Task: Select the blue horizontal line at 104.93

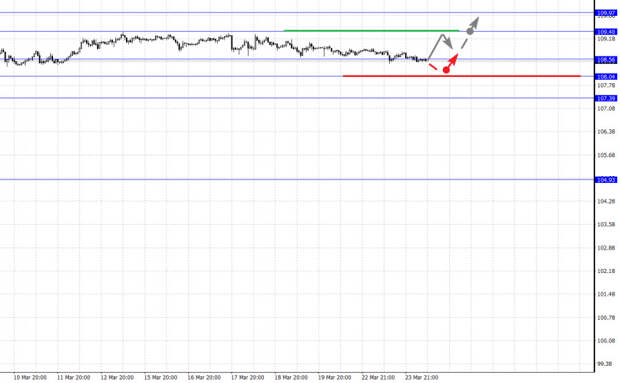Action: coord(297,180)
